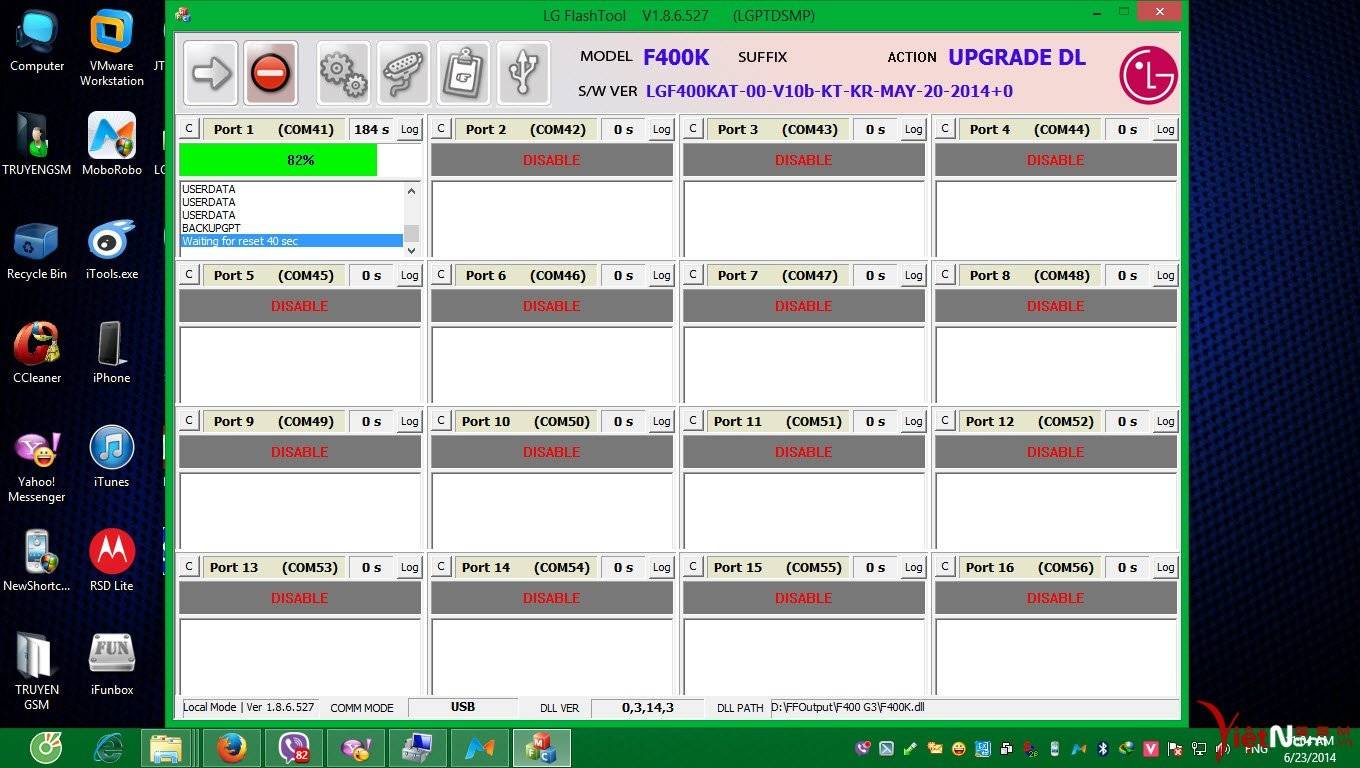
Task: Launch VMware Workstation desktop shortcut
Action: (x=112, y=48)
